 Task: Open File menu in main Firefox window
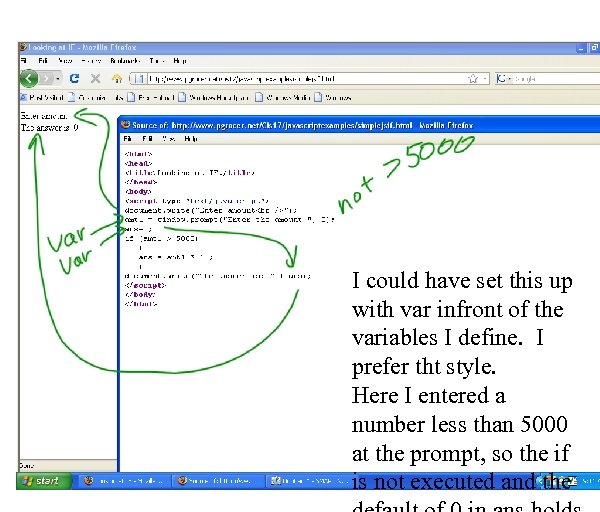point(24,61)
